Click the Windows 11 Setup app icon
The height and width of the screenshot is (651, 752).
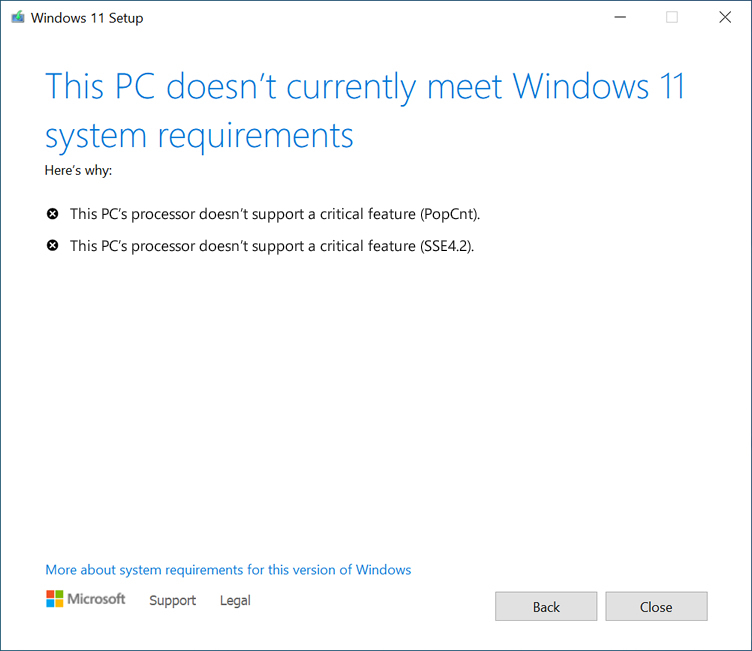[x=18, y=18]
